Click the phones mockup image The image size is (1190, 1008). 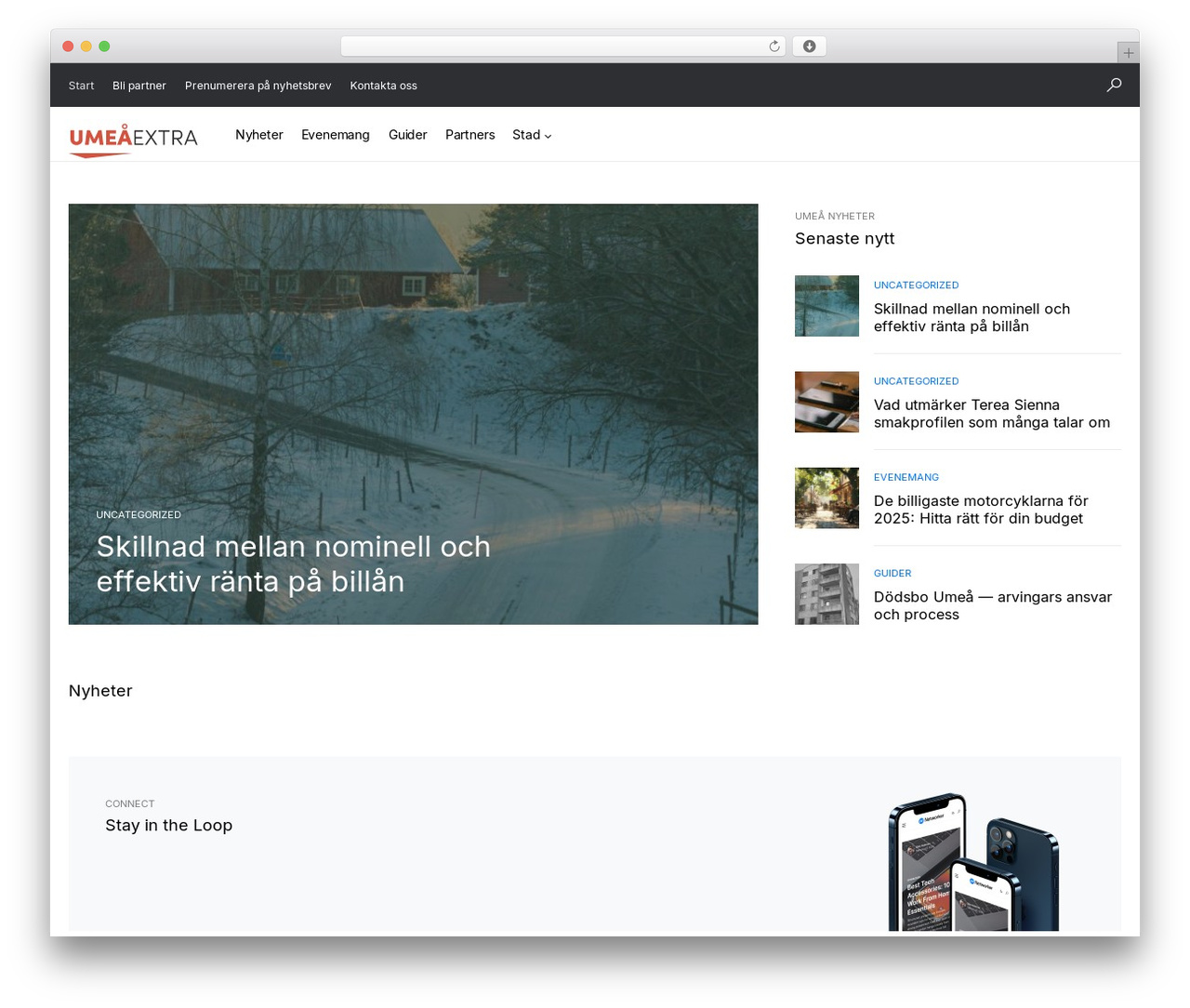tap(973, 861)
